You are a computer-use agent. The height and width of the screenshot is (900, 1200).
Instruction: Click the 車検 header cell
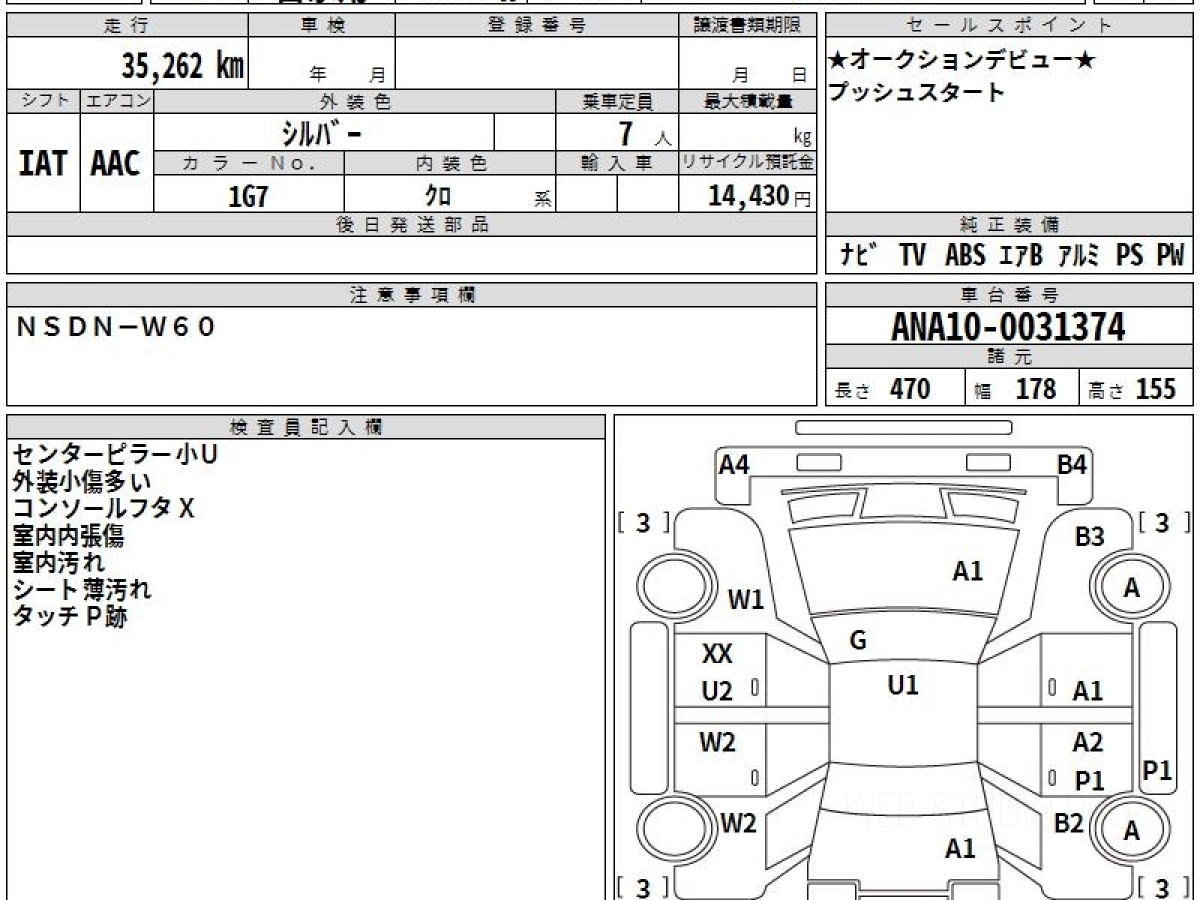tap(321, 26)
